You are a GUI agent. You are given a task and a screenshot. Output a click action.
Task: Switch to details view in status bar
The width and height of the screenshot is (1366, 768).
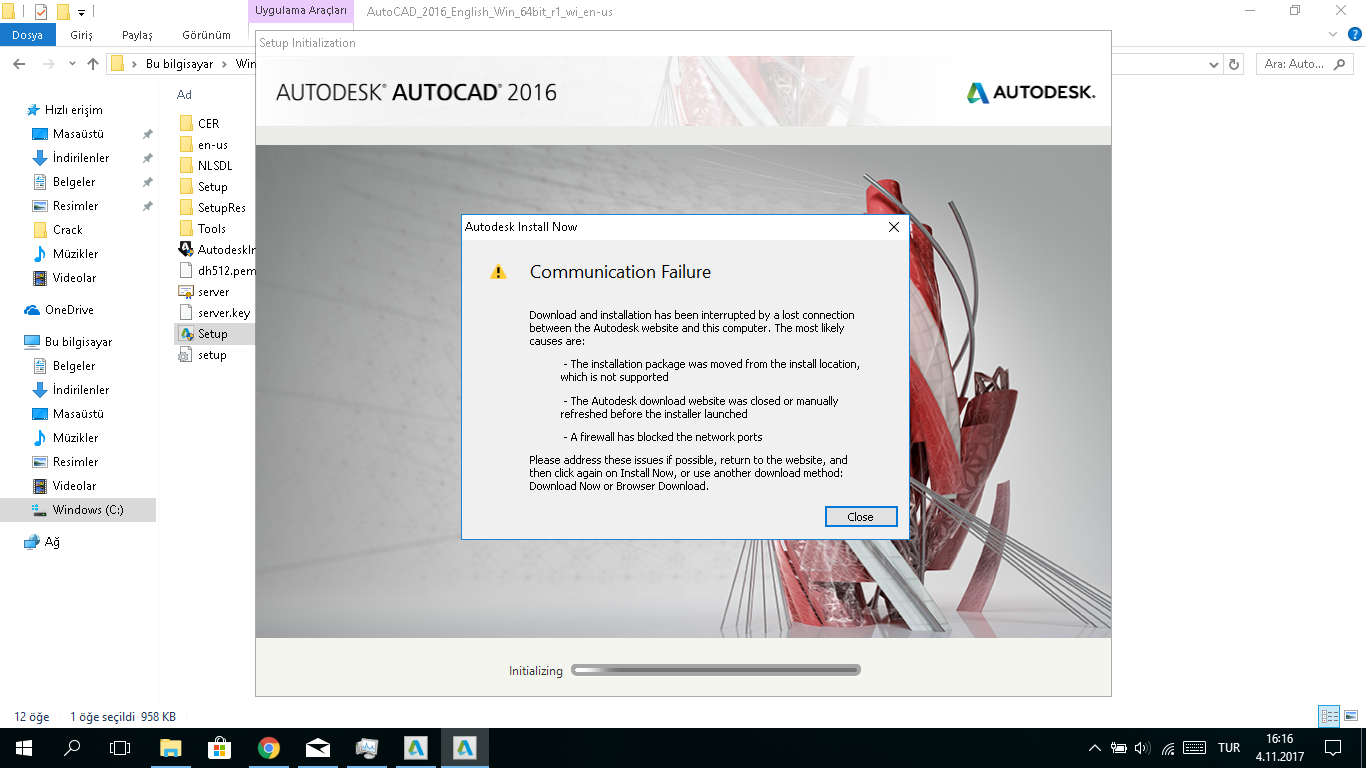click(1329, 717)
